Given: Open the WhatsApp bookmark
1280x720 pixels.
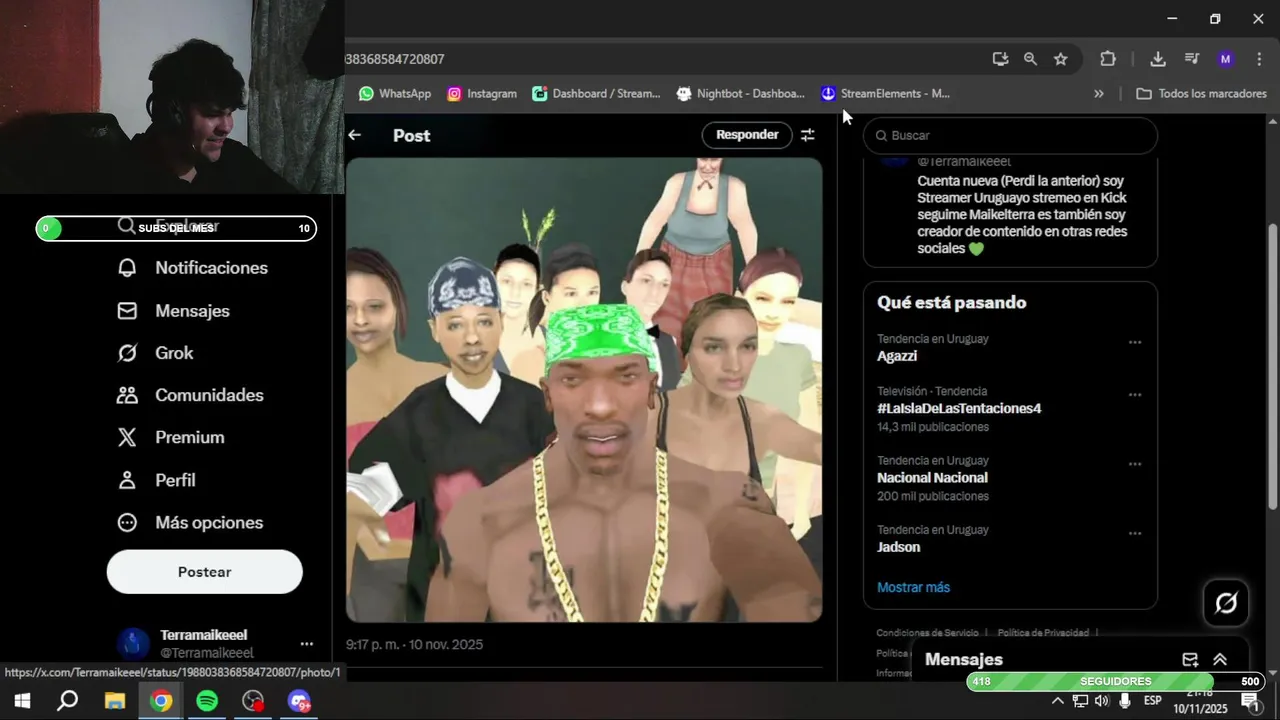Looking at the screenshot, I should [394, 93].
